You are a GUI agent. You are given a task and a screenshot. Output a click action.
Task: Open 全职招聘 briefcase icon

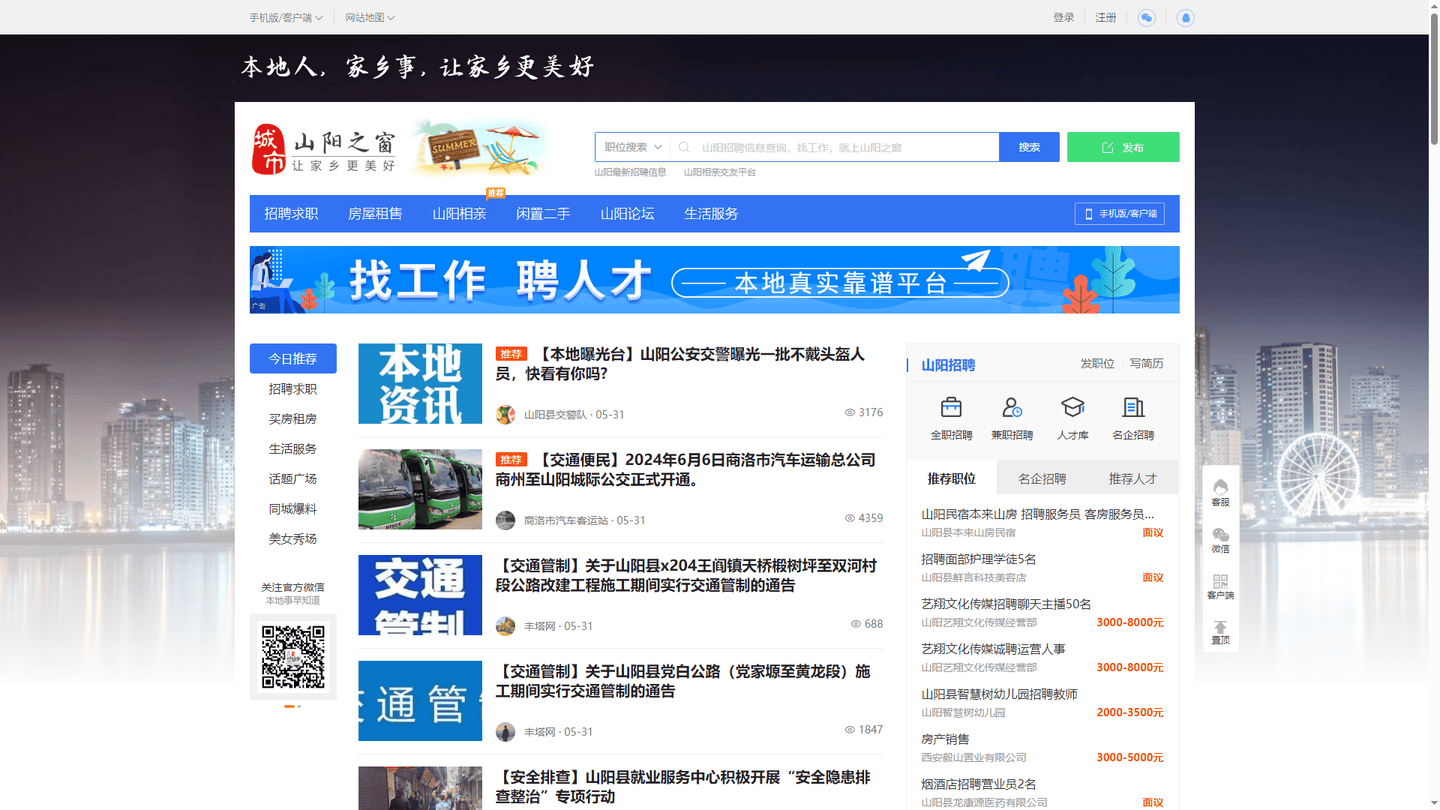coord(951,407)
